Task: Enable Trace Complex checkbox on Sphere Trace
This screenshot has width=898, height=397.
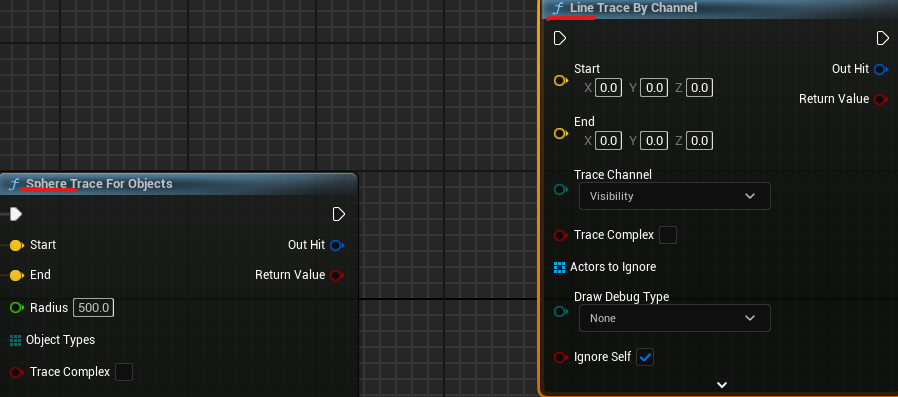Action: pos(124,372)
